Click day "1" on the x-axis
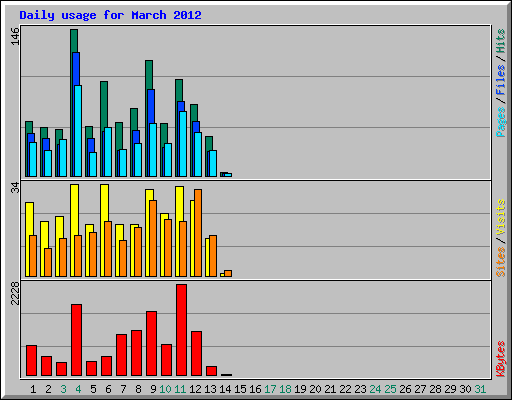 [x=33, y=389]
